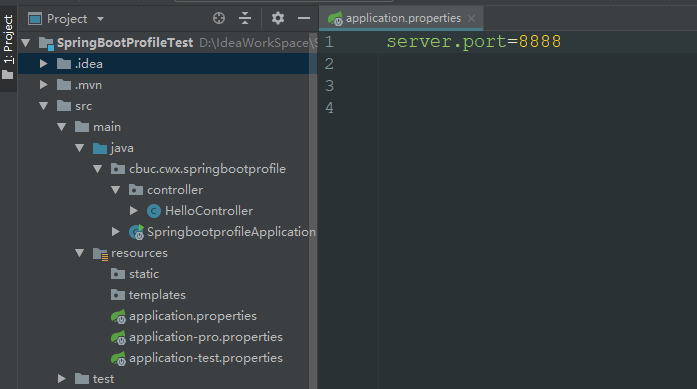The height and width of the screenshot is (389, 697).
Task: Close the application.properties tab
Action: click(x=472, y=19)
